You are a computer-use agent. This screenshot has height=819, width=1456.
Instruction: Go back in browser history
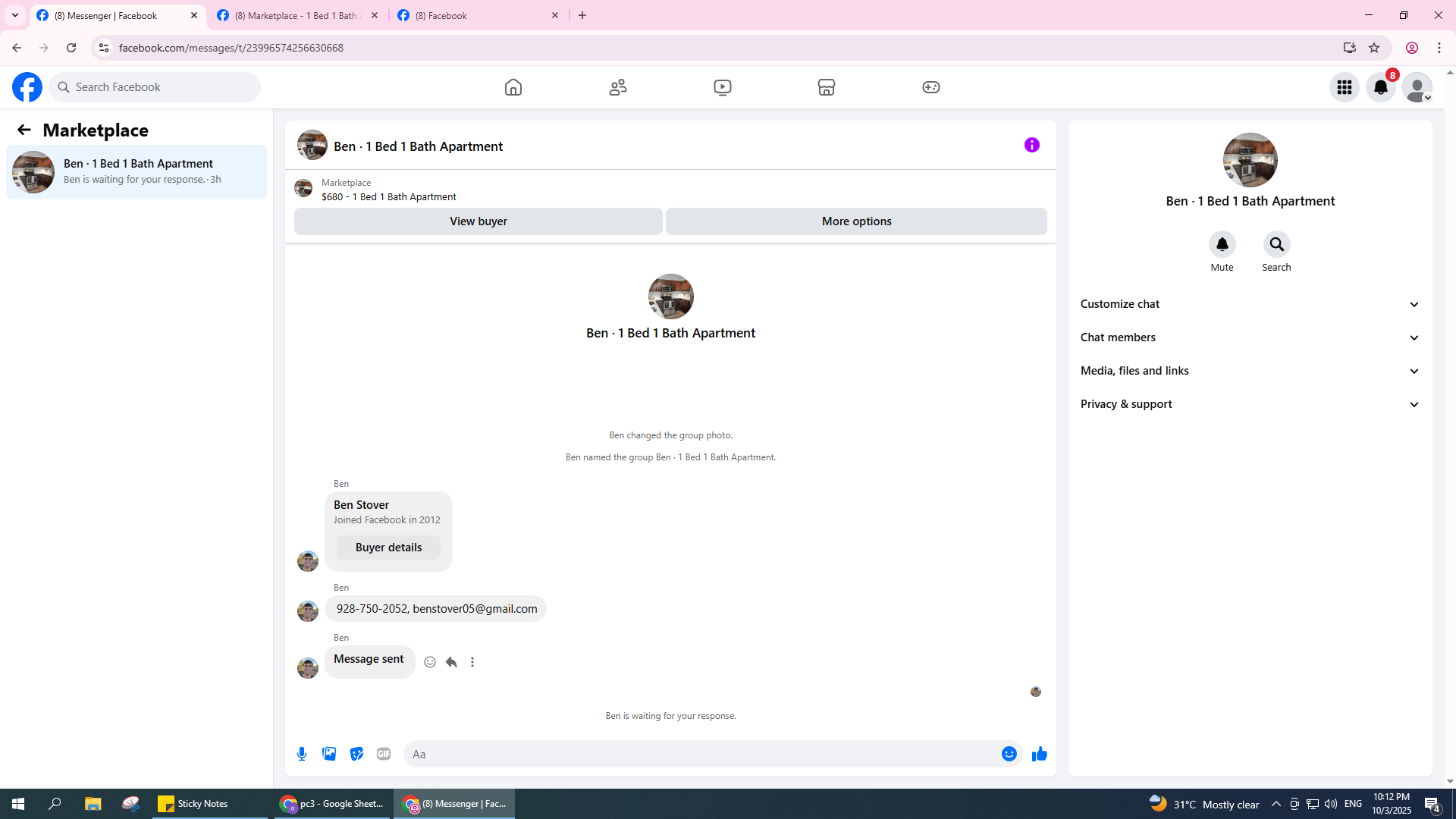click(17, 48)
